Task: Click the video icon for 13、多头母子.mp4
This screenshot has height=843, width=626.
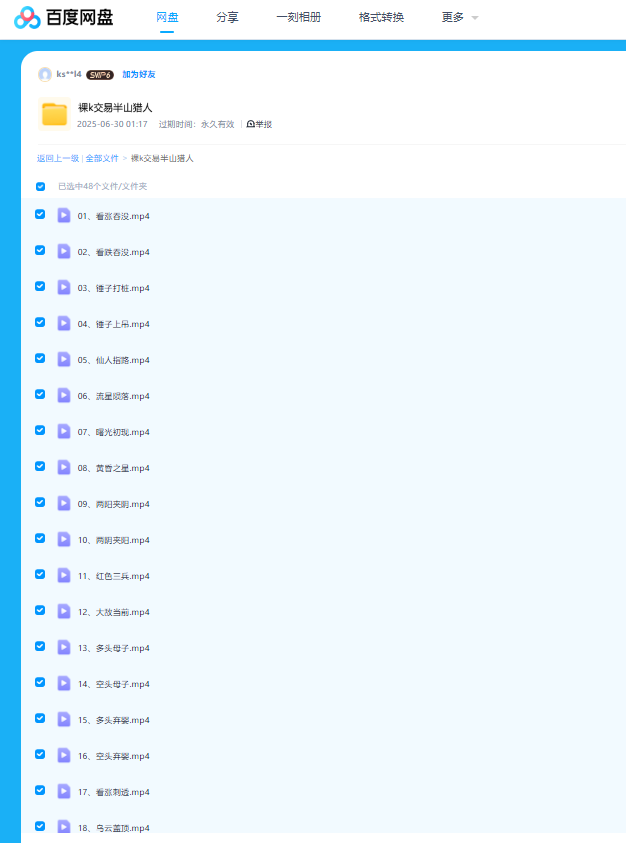Action: 64,647
